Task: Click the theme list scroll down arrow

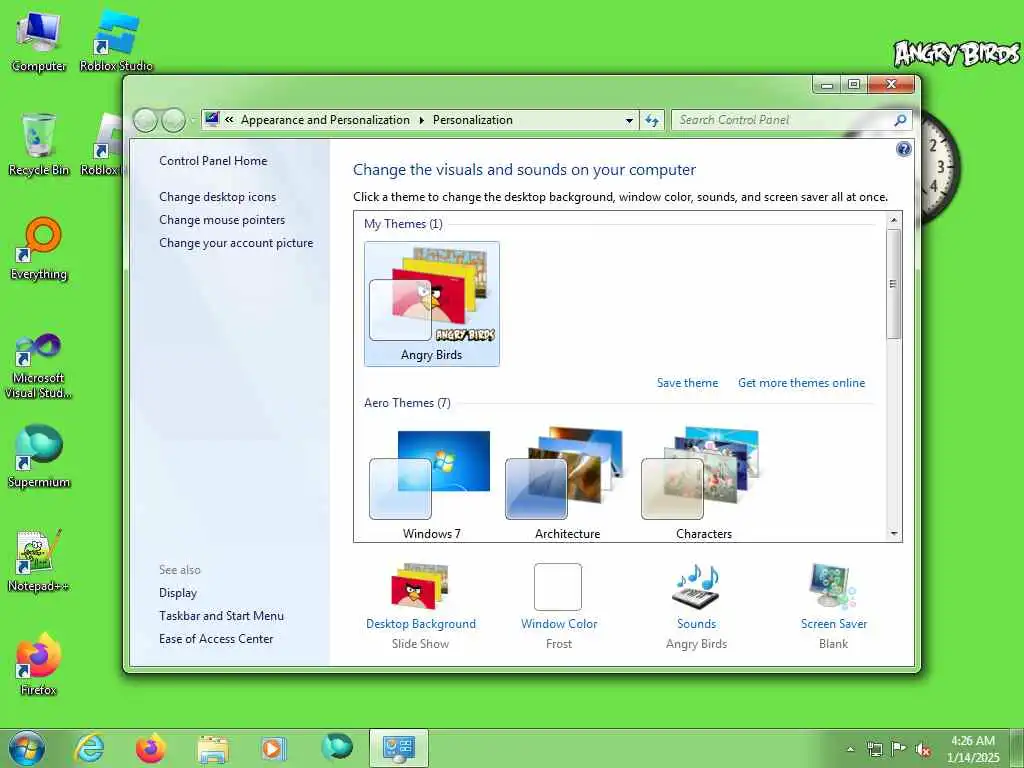Action: click(894, 534)
